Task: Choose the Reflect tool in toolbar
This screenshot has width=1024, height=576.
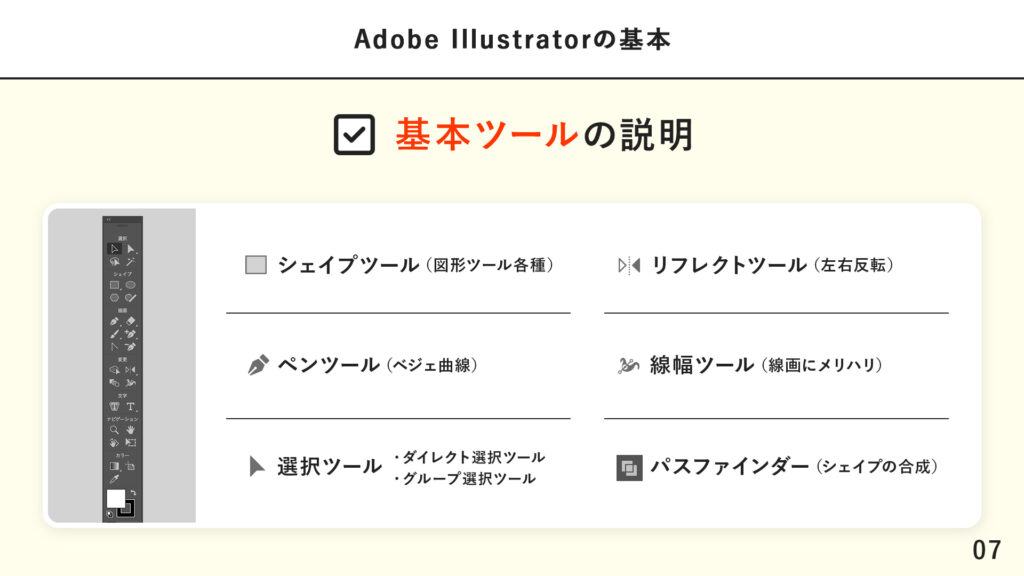Action: point(131,369)
